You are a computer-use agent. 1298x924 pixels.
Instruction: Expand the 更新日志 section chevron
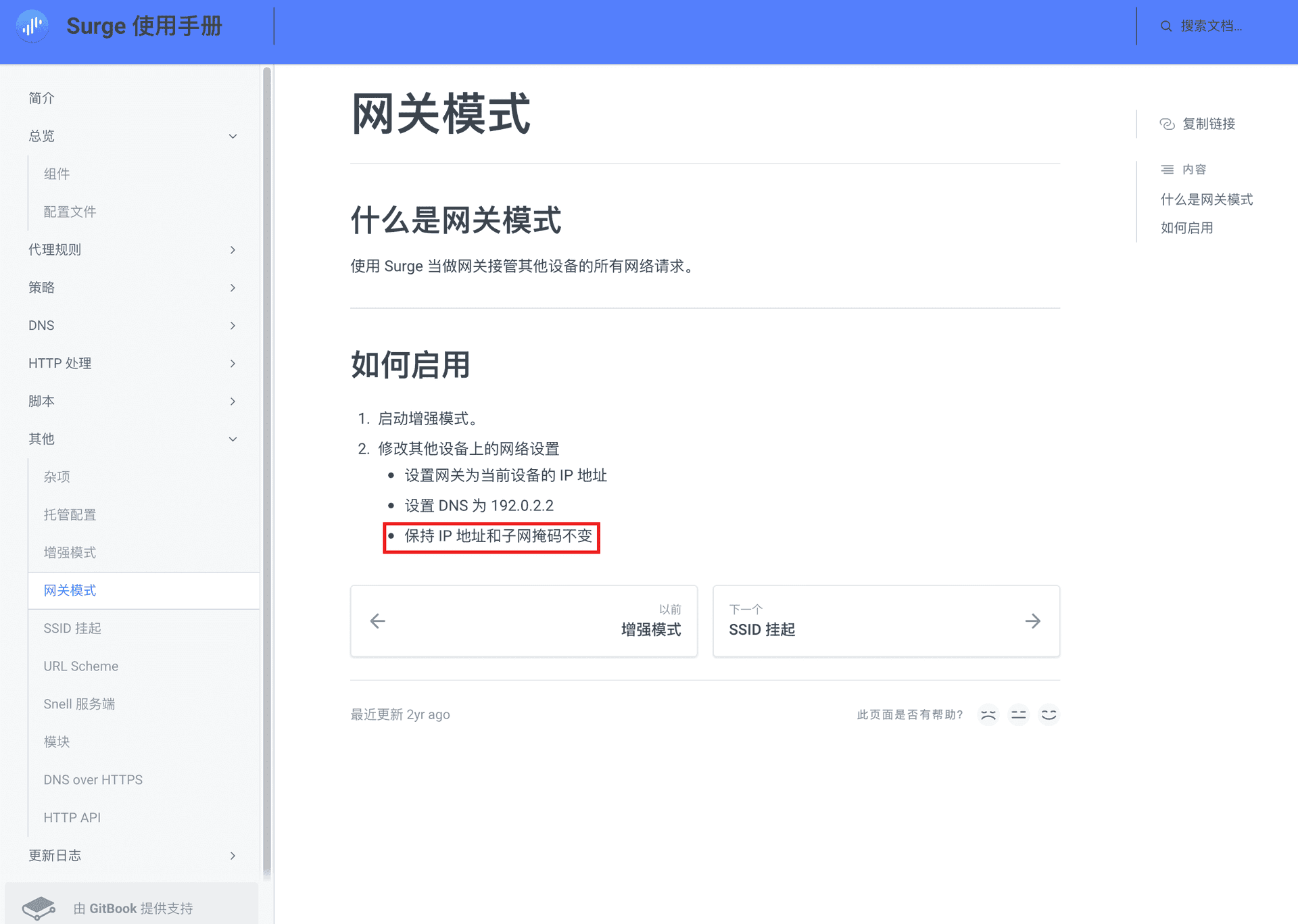coord(233,855)
